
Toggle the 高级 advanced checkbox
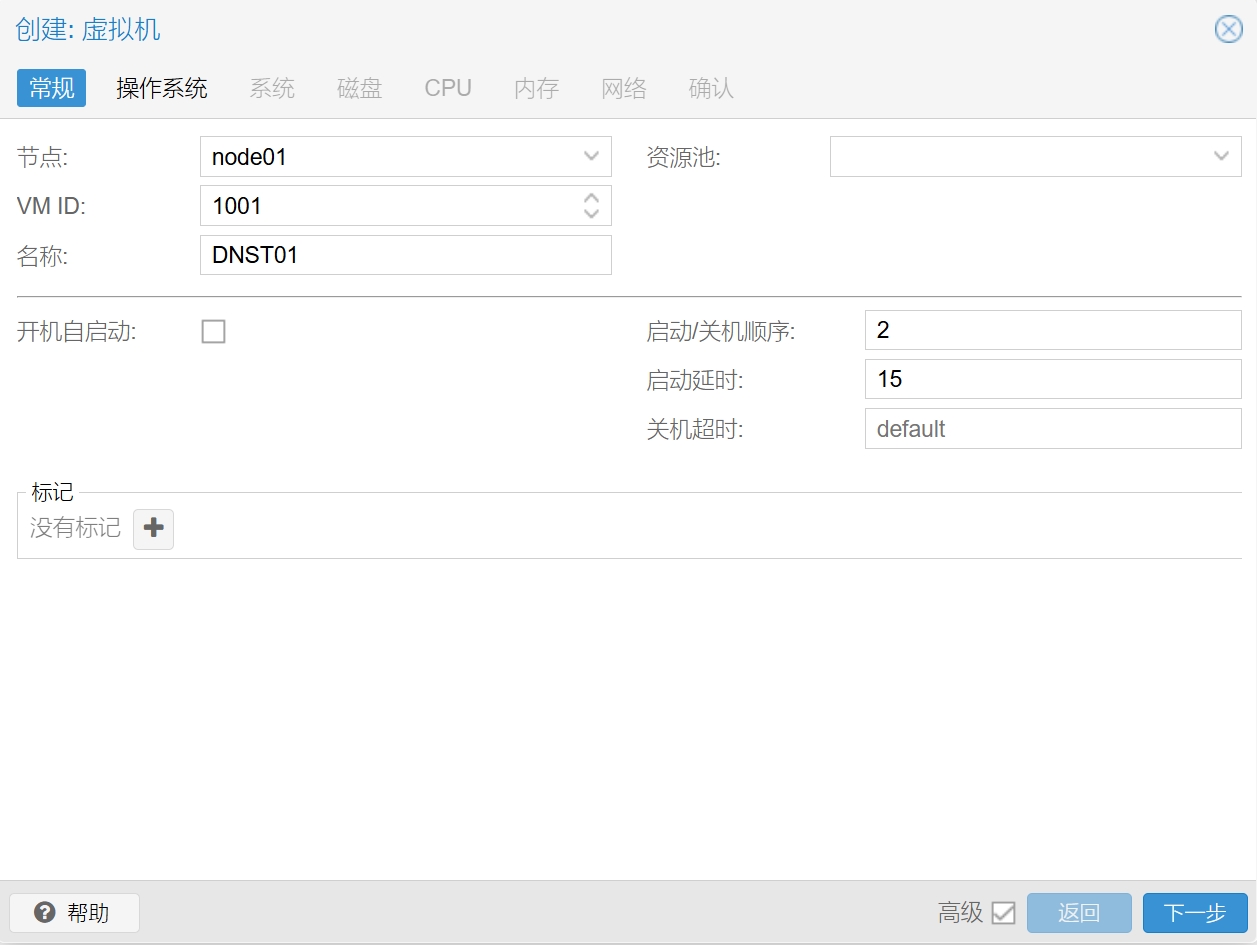(1003, 913)
